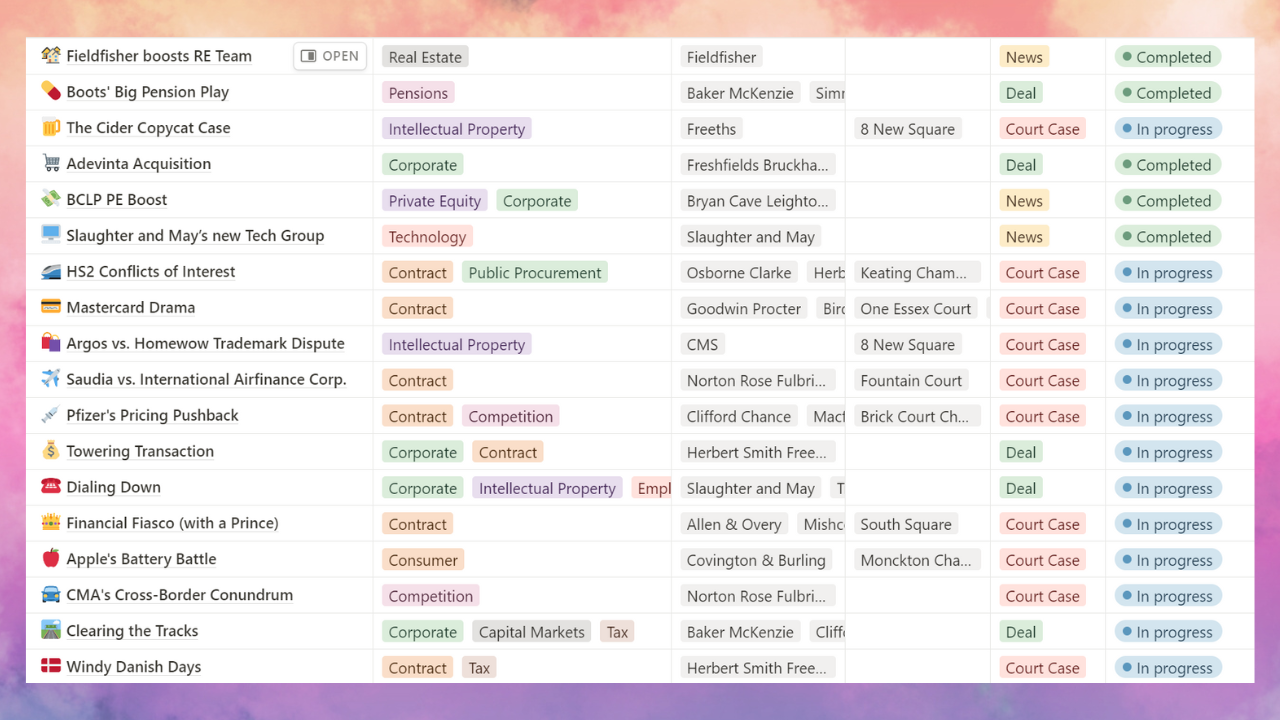Click the Freeths firm tag in Cider Copycat row
Image resolution: width=1280 pixels, height=720 pixels.
point(711,129)
